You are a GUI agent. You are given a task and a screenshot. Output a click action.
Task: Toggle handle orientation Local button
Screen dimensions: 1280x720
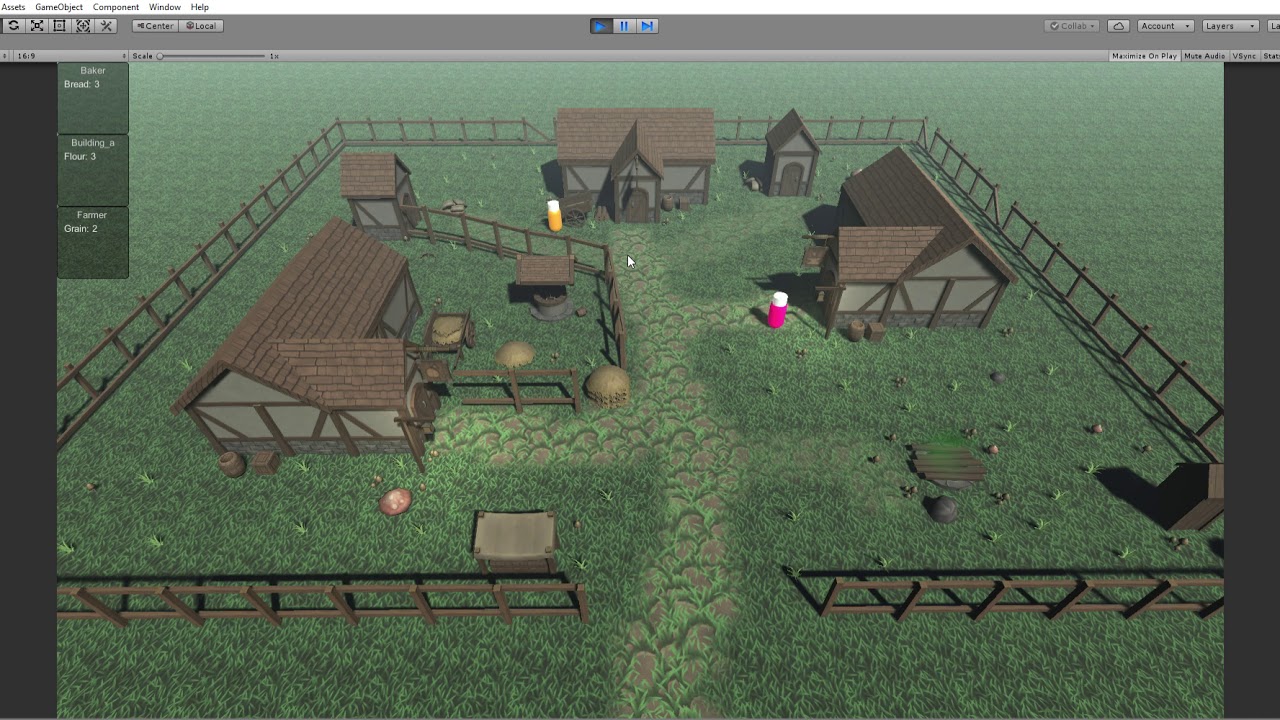[201, 26]
